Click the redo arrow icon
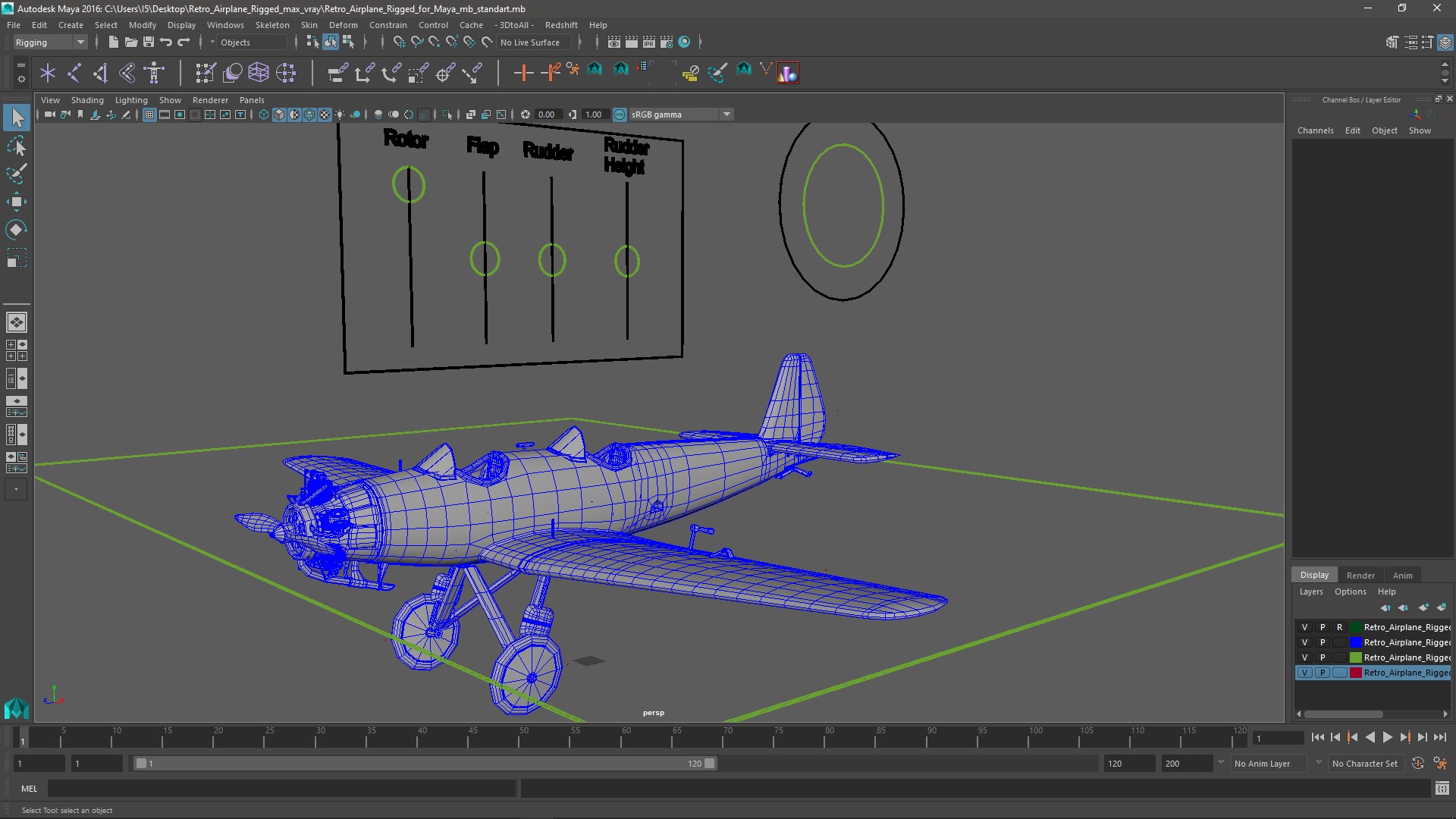 (x=184, y=42)
